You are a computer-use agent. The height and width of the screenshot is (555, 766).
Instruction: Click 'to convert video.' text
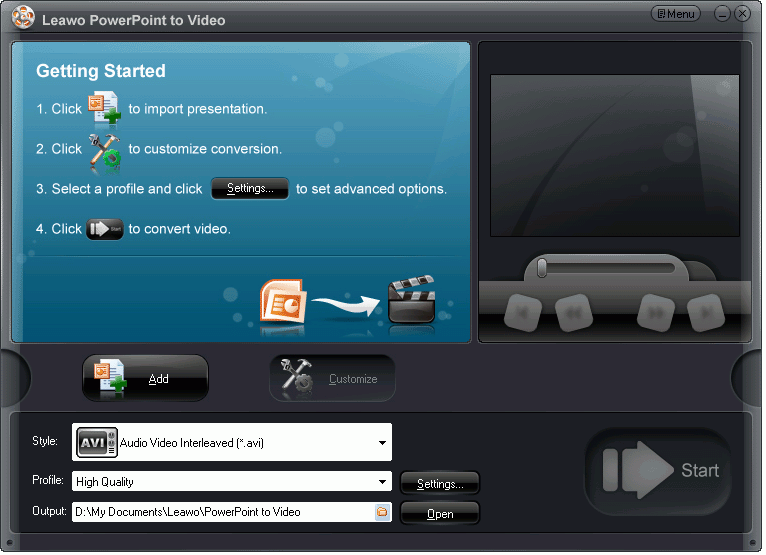click(x=179, y=229)
